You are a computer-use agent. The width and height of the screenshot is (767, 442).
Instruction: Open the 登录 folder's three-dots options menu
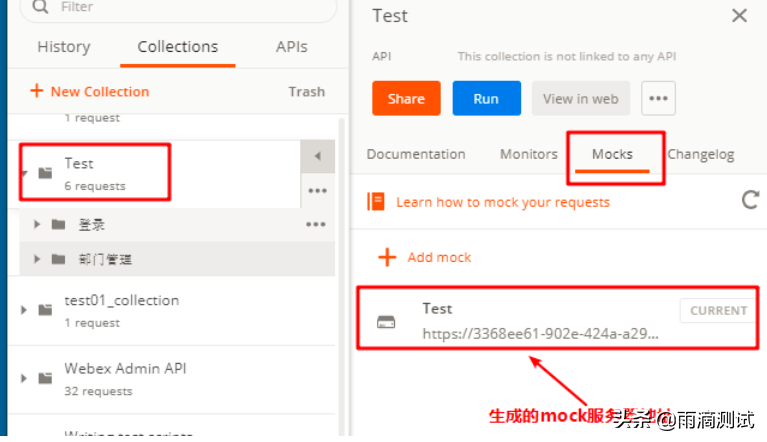[316, 224]
